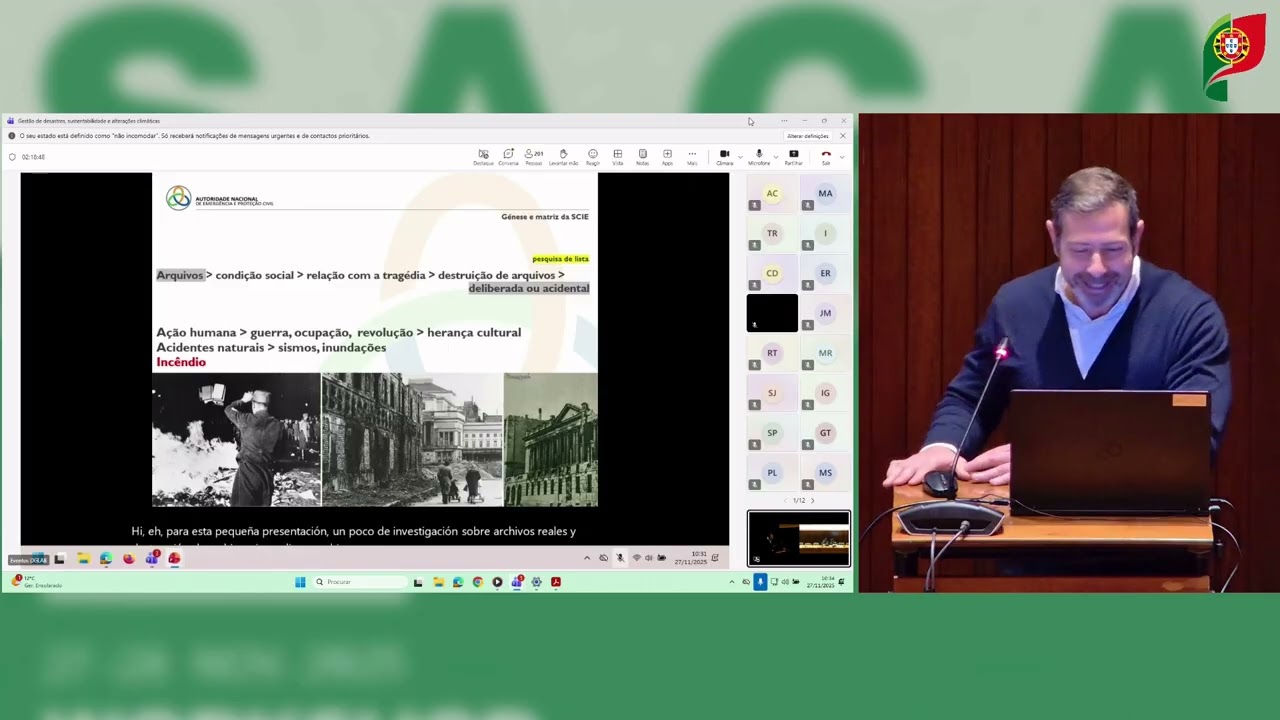Show the Pessoas participants list
1280x720 pixels.
click(x=534, y=157)
